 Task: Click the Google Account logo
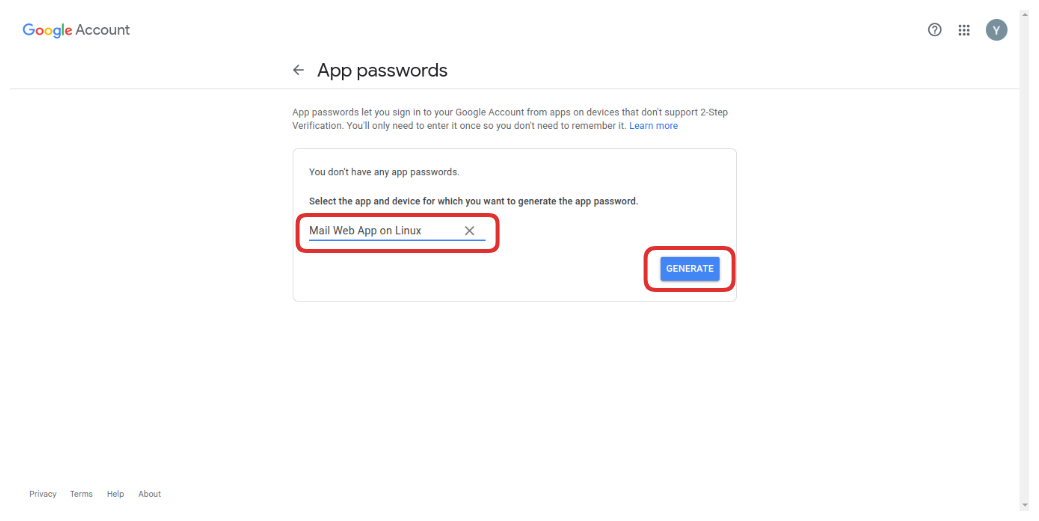76,30
